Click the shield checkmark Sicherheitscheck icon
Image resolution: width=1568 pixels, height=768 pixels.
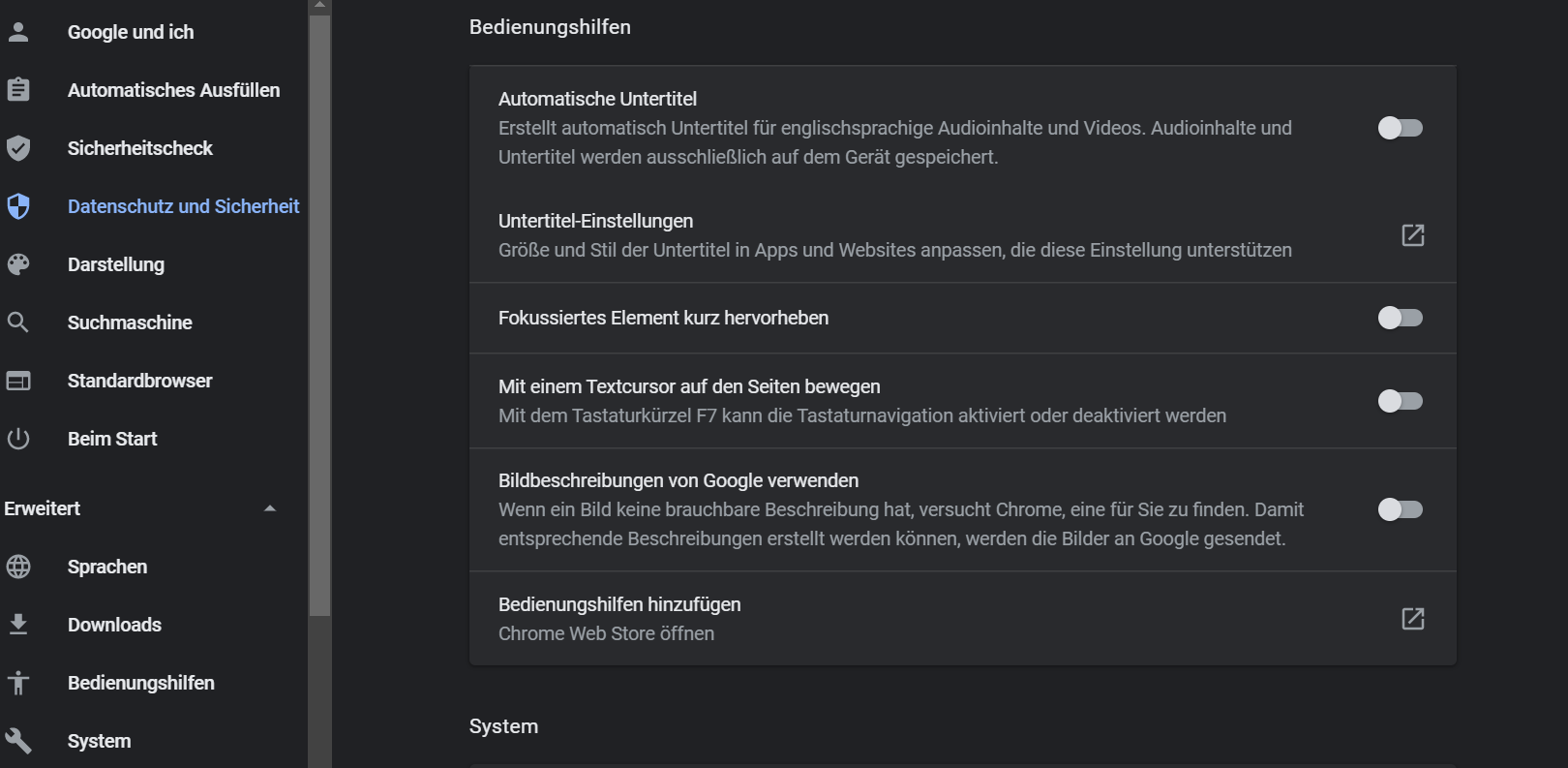tap(18, 148)
